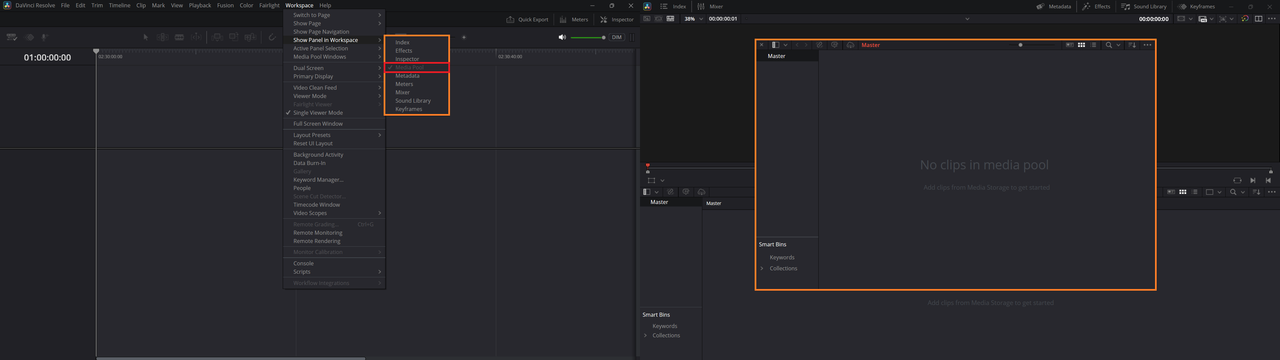Image resolution: width=1280 pixels, height=360 pixels.
Task: Select Master bin in floating Media Pool
Action: tap(787, 56)
